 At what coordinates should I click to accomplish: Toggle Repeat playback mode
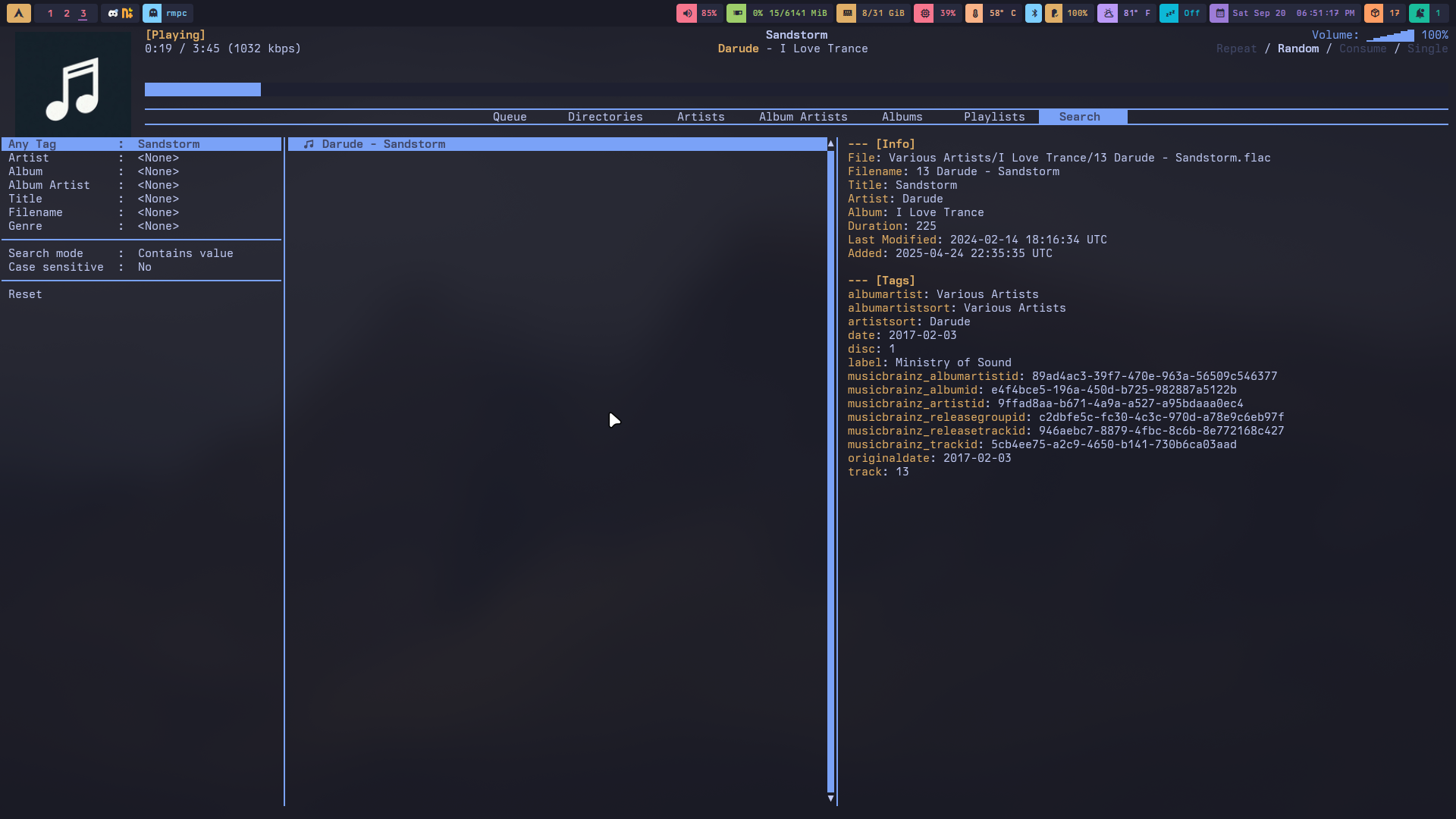coord(1236,49)
